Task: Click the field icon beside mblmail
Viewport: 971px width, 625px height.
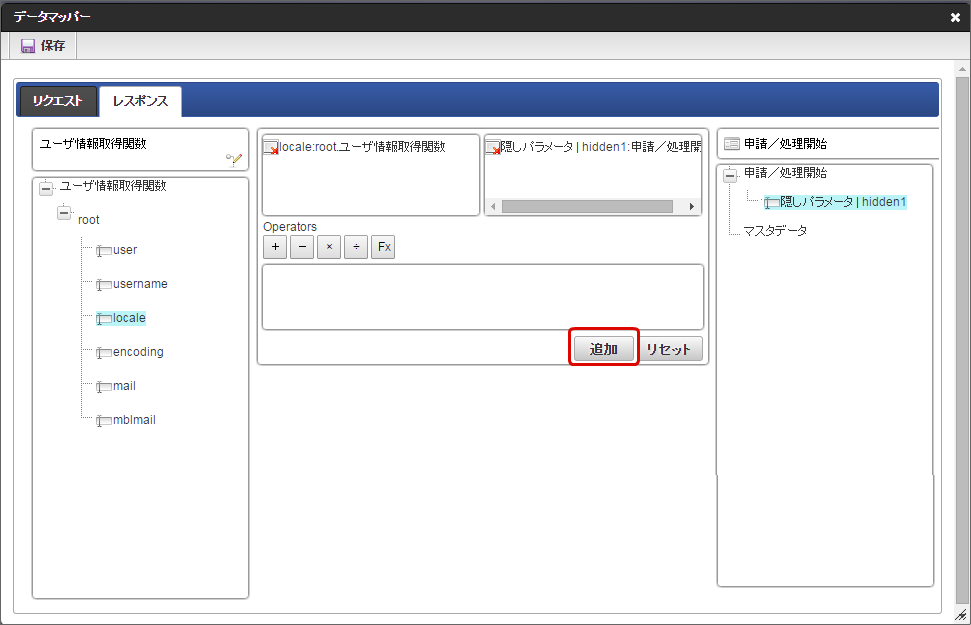Action: [103, 421]
